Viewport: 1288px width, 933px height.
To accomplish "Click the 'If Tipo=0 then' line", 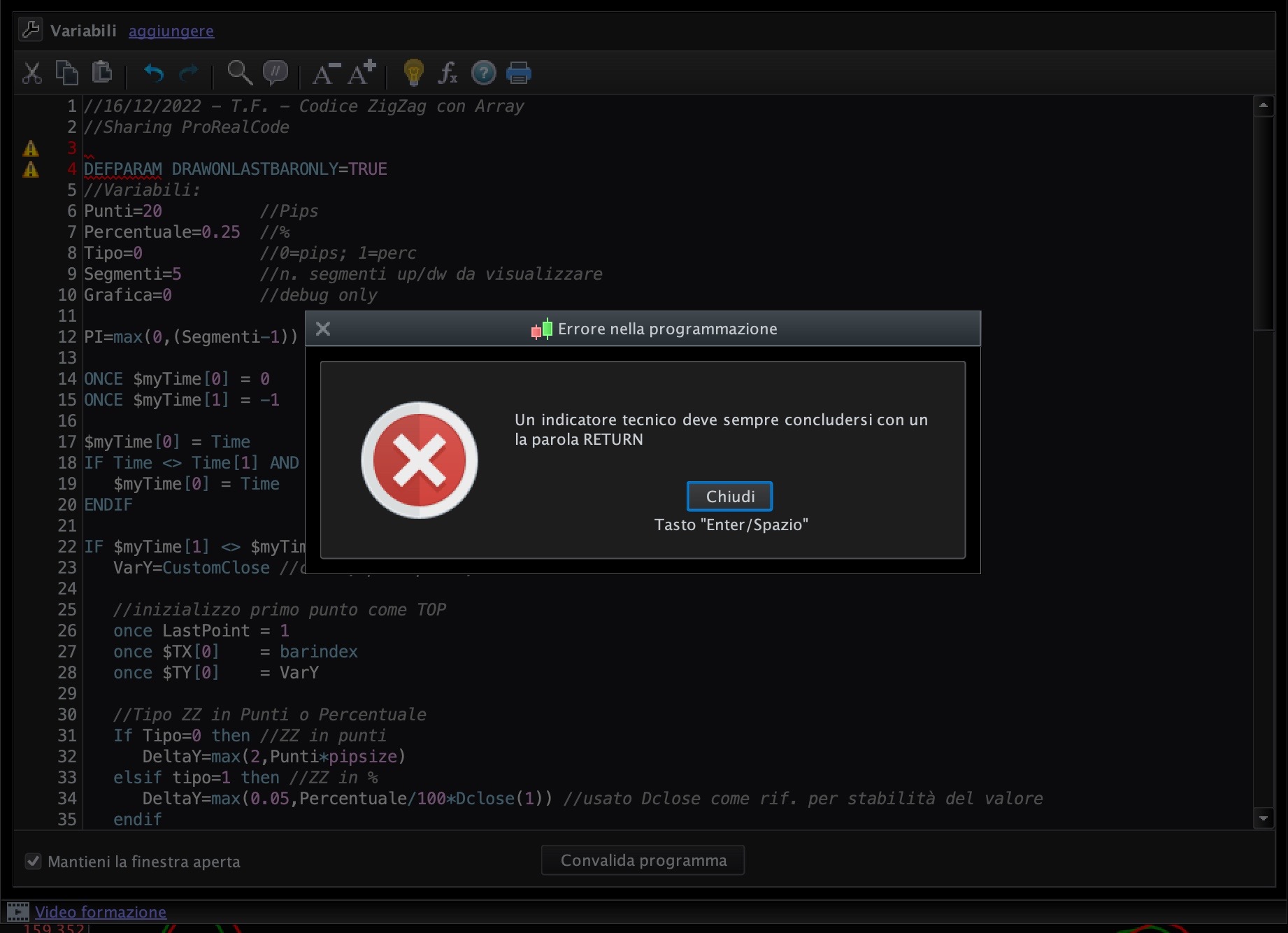I will pos(182,736).
